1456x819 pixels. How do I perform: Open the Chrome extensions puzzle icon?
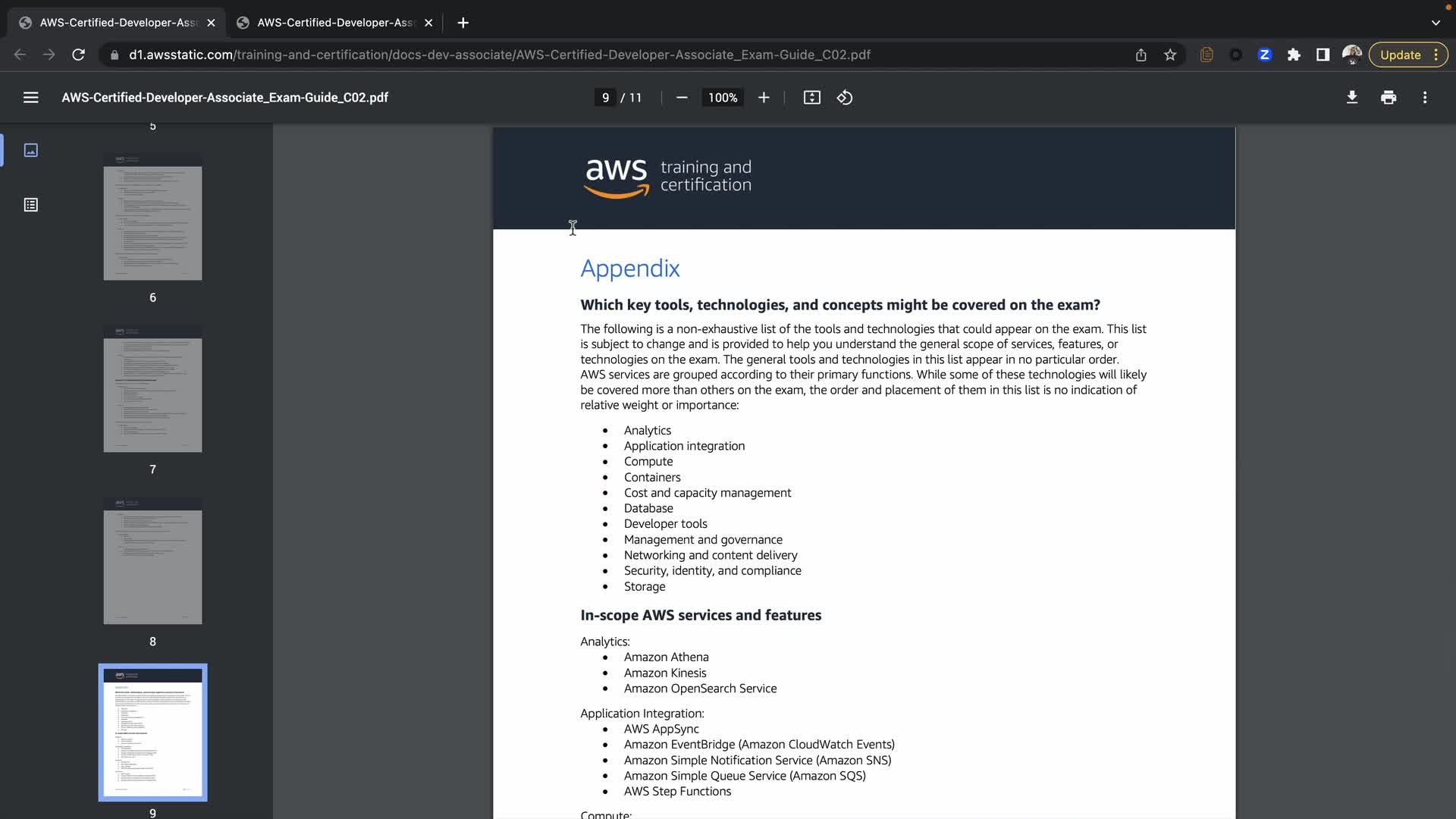coord(1294,55)
